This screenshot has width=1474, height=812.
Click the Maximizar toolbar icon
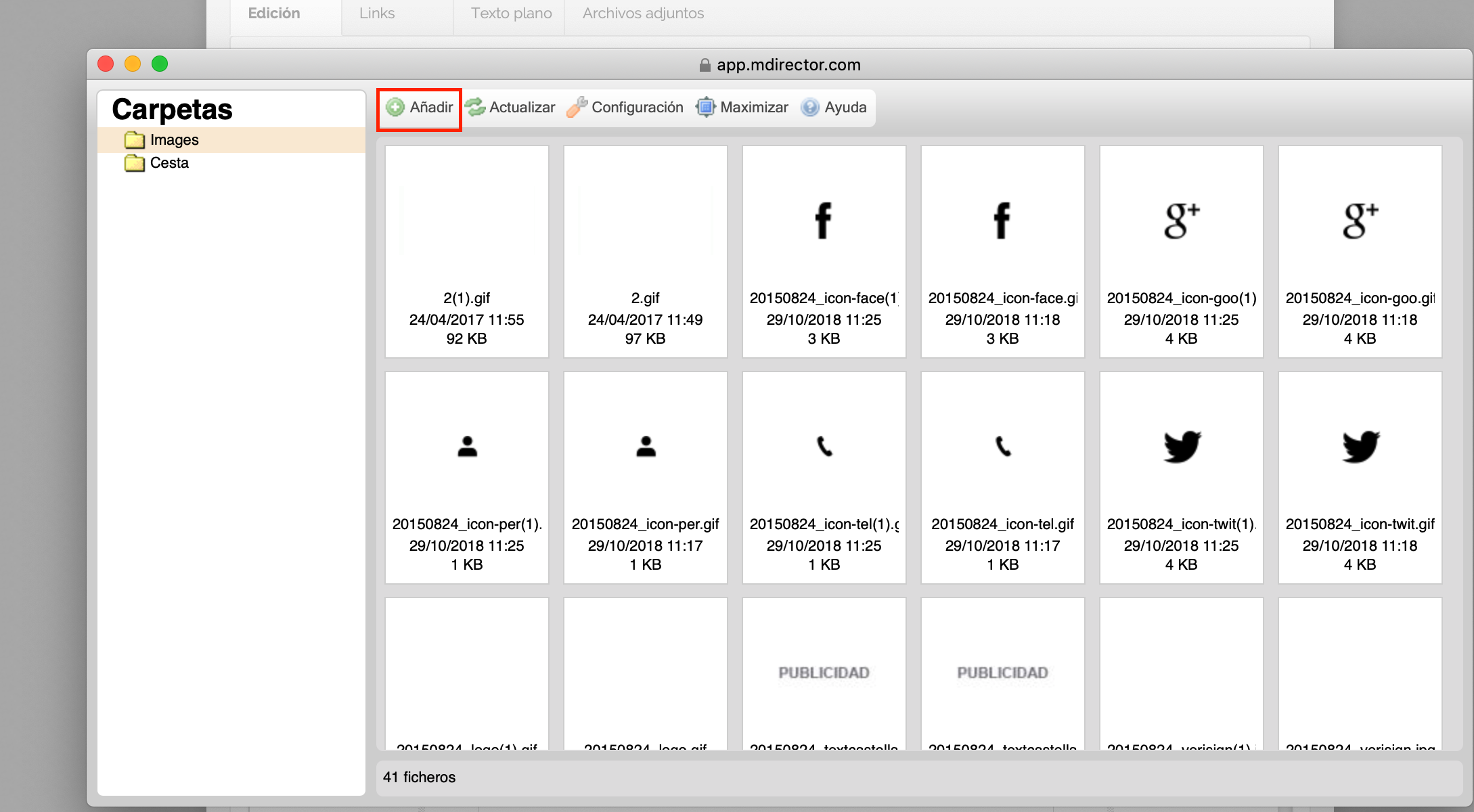[705, 108]
